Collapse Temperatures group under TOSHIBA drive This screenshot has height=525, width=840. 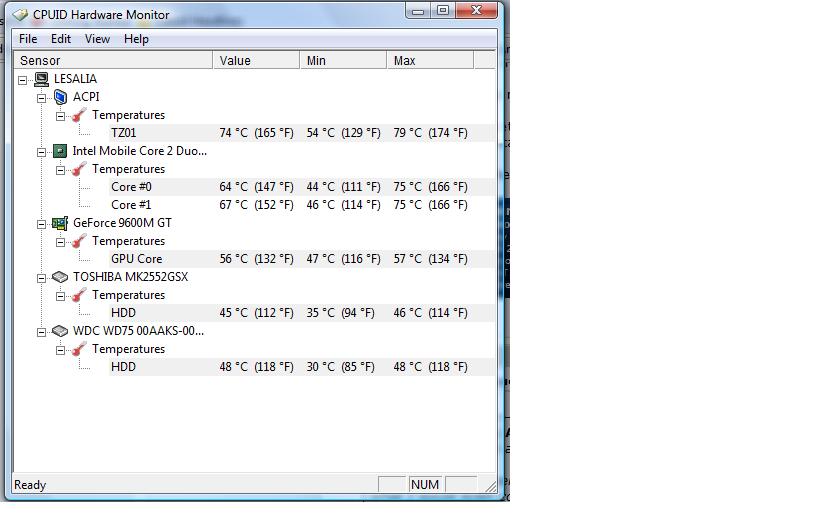[61, 297]
